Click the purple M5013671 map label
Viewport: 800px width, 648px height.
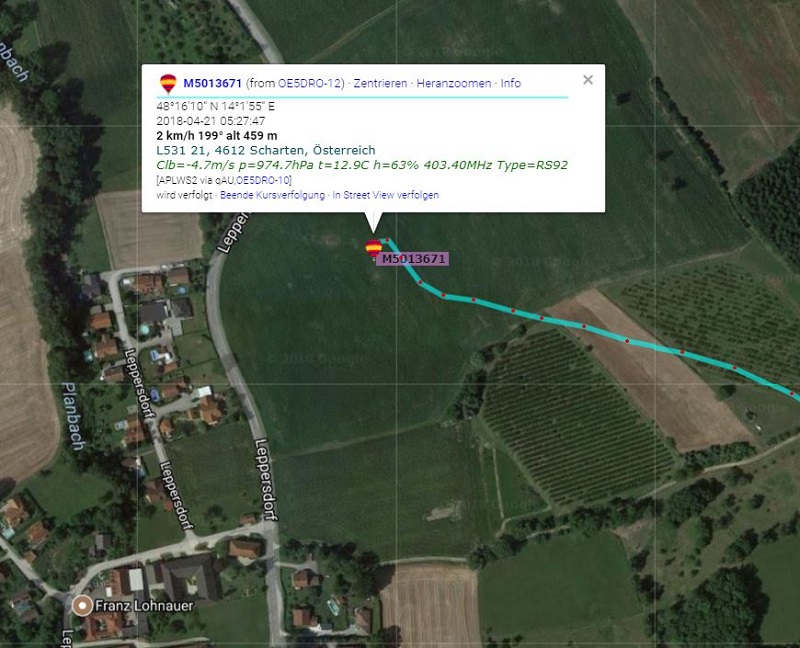pyautogui.click(x=413, y=259)
